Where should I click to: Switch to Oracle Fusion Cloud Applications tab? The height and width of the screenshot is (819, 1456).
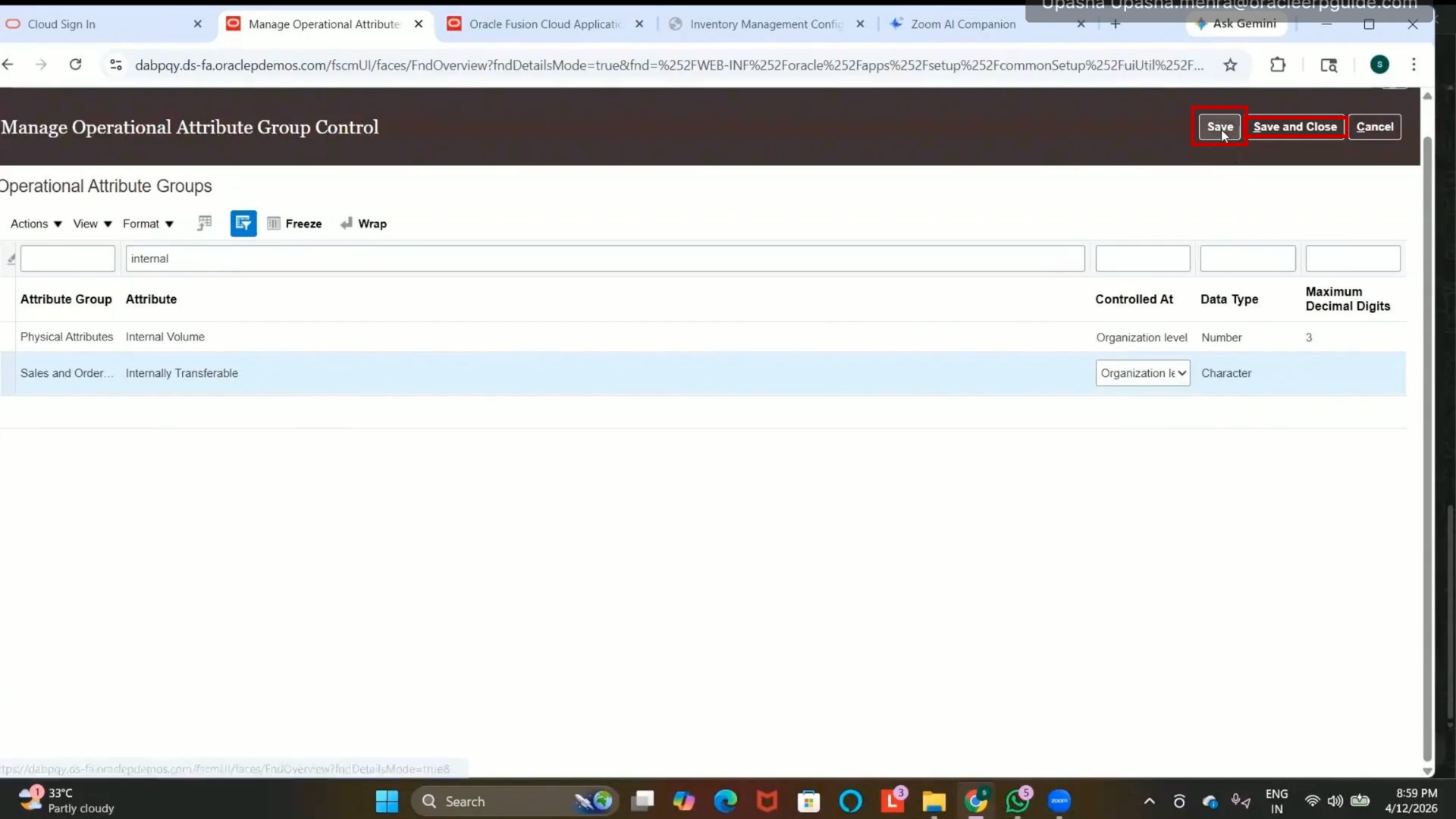(544, 24)
